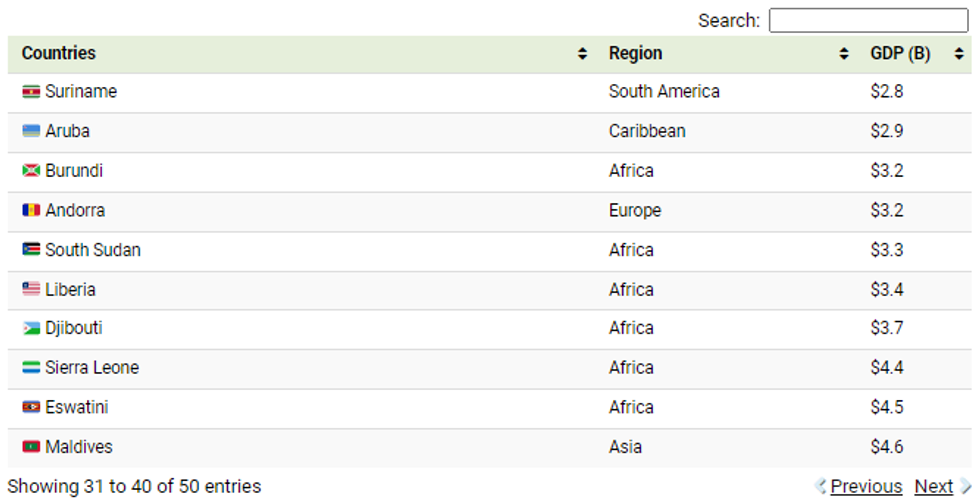980x504 pixels.
Task: Go to the Previous page of entries
Action: [x=865, y=486]
